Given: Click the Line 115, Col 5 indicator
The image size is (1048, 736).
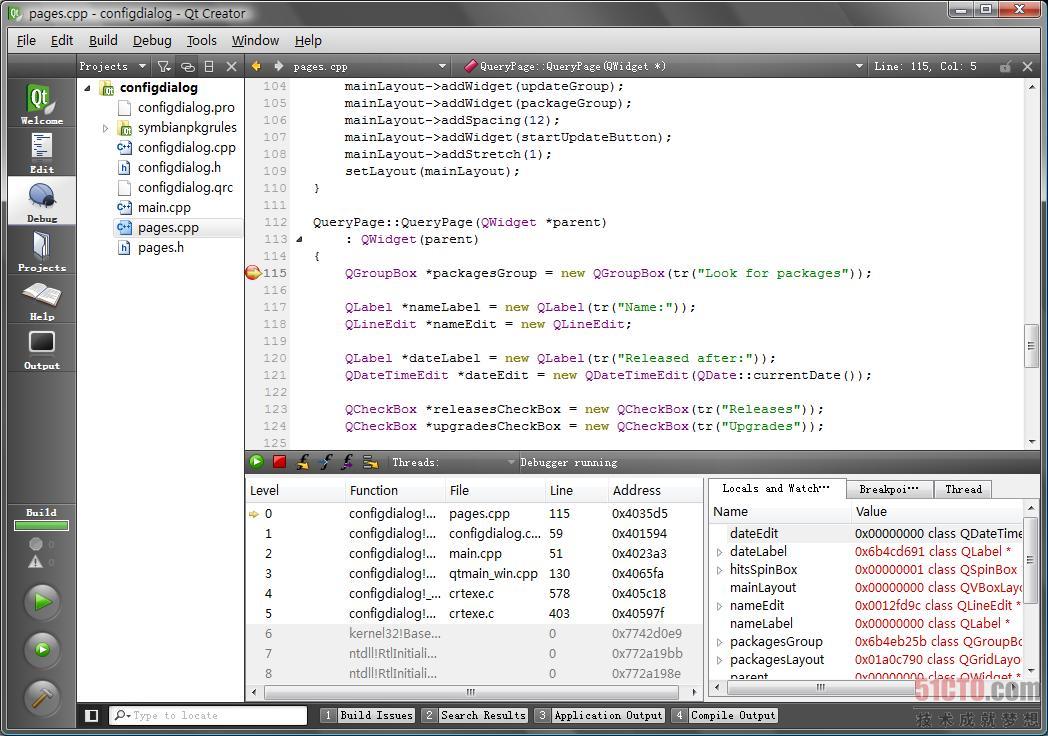Looking at the screenshot, I should [925, 66].
